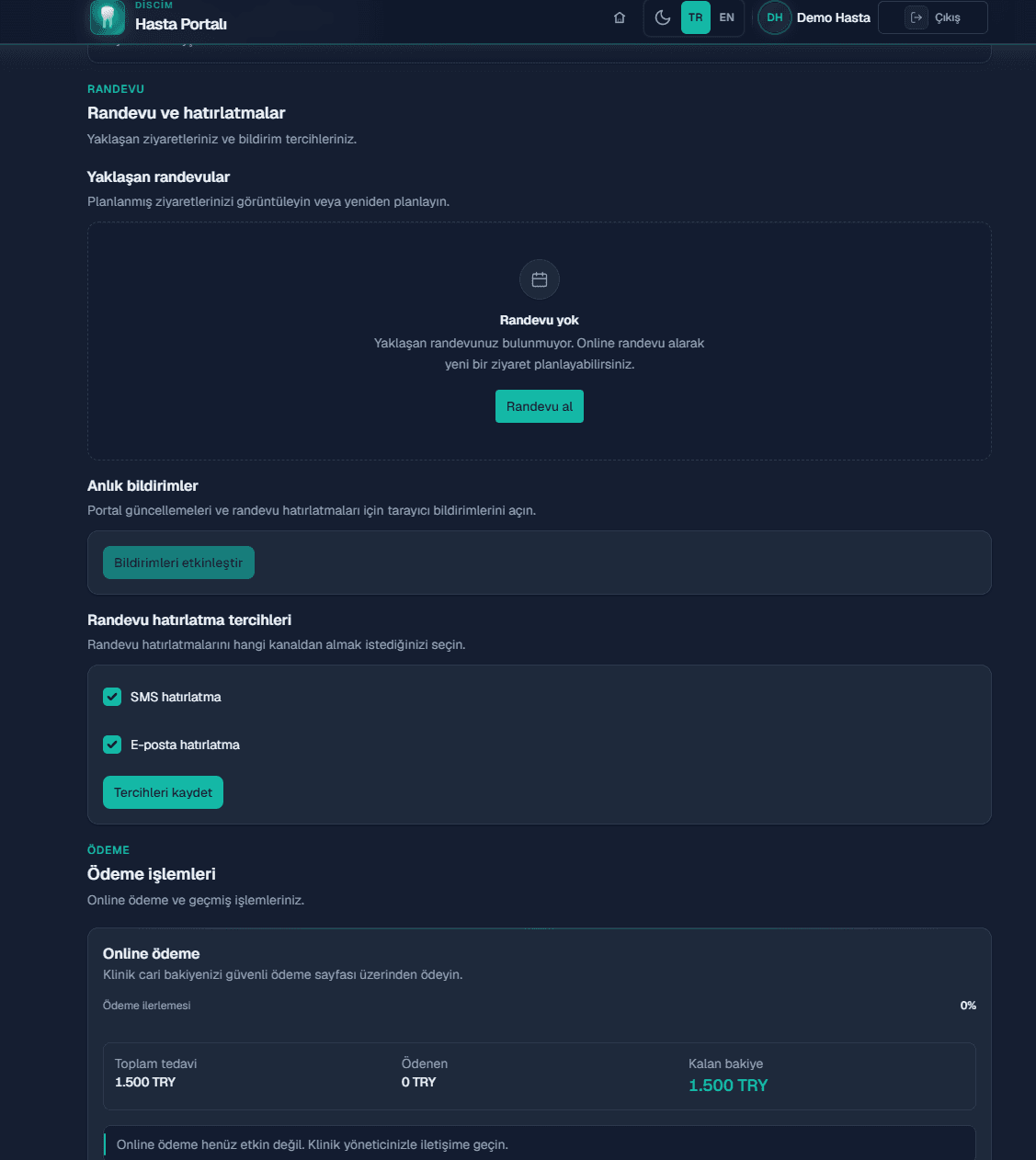Click the logout arrow icon
The image size is (1036, 1160).
coord(916,17)
